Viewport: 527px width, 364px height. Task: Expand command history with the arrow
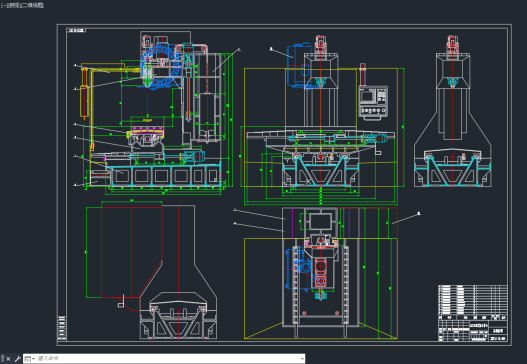click(302, 359)
